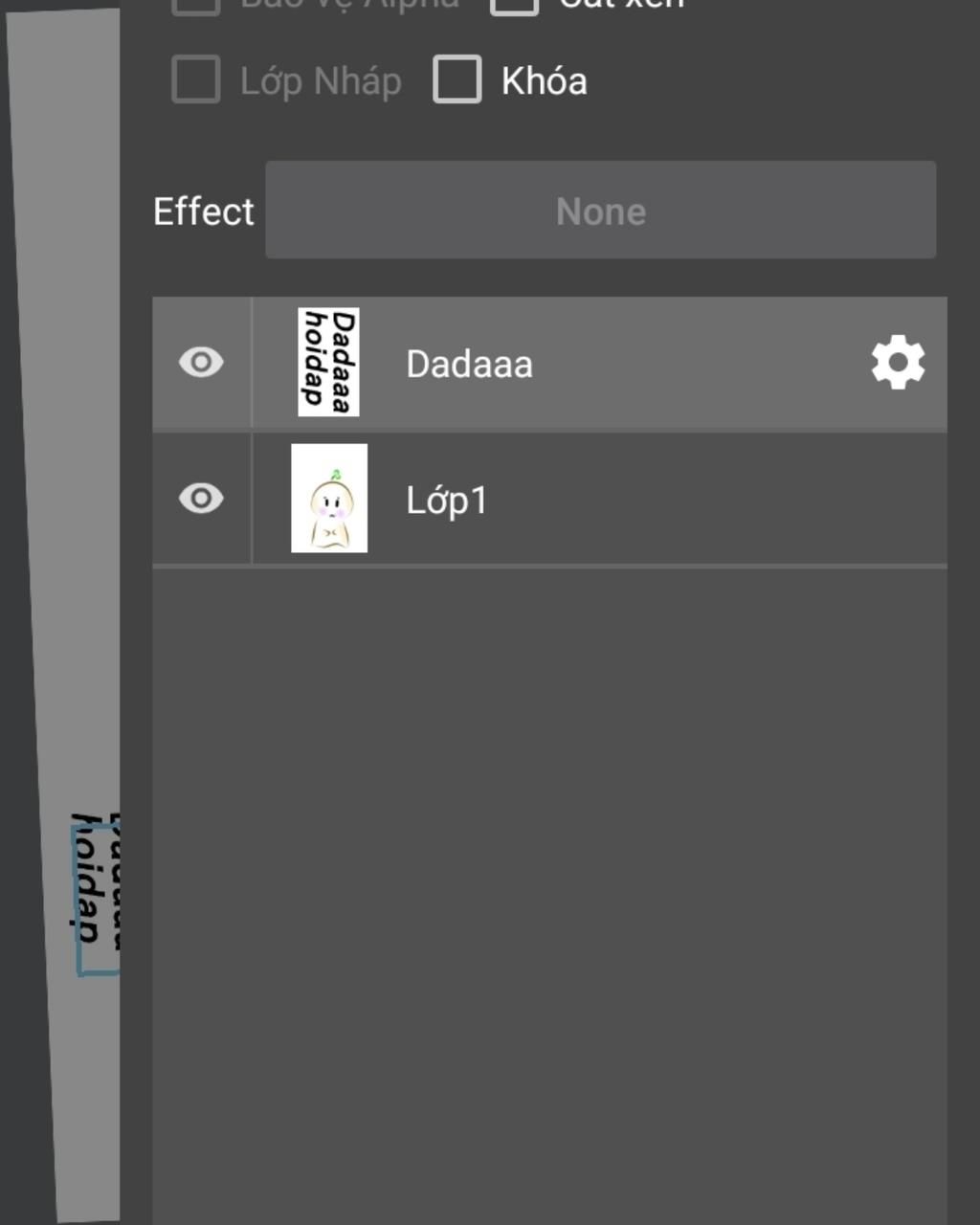Toggle the partially visible Cắt xén checkbox

pyautogui.click(x=515, y=5)
